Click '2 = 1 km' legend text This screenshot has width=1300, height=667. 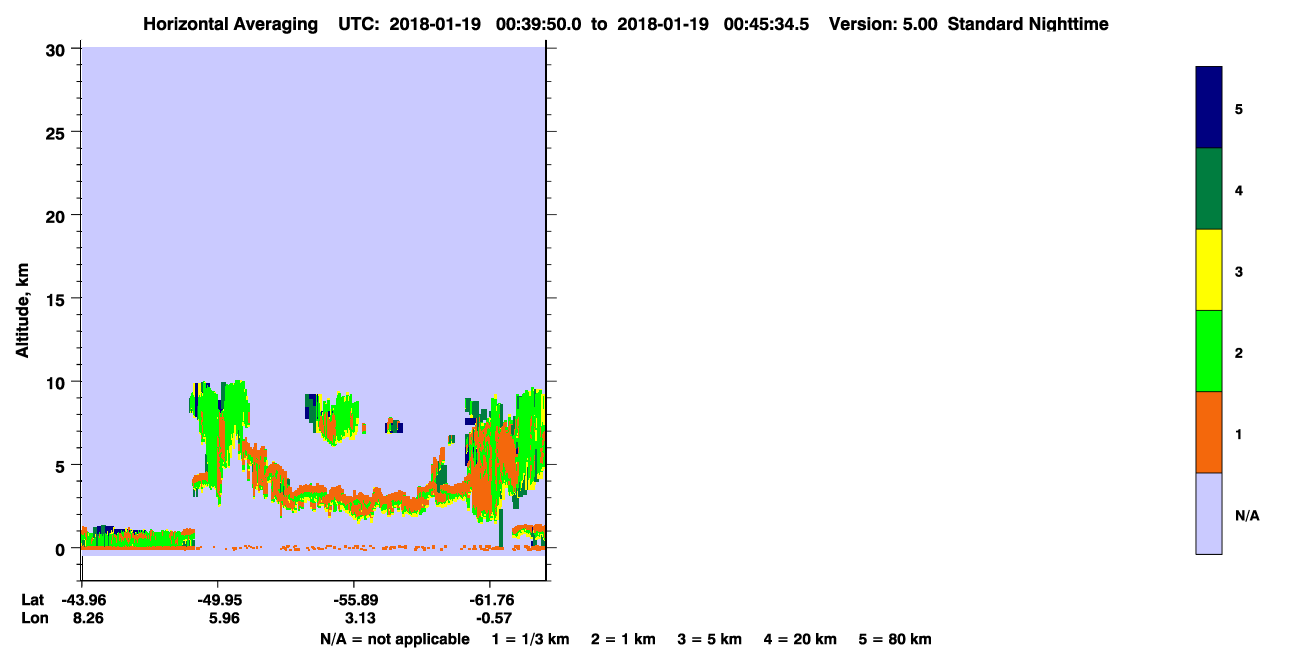[x=623, y=639]
